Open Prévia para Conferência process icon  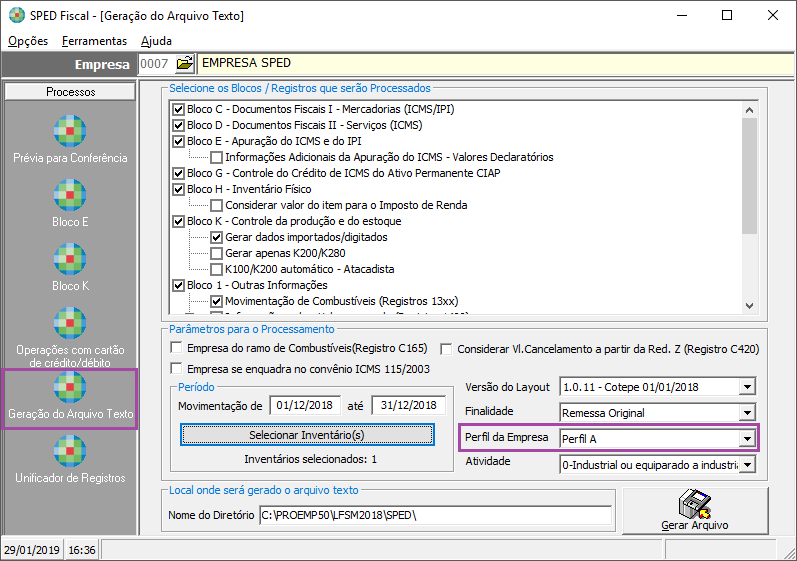(70, 132)
